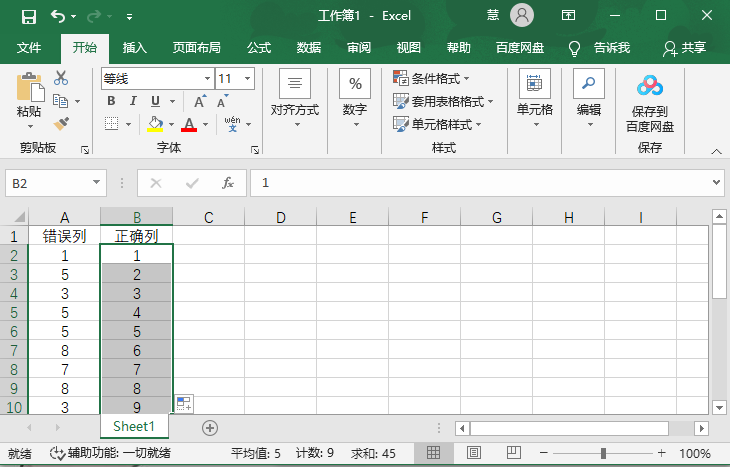
Task: Click the 共享 (Share) button
Action: [x=684, y=48]
